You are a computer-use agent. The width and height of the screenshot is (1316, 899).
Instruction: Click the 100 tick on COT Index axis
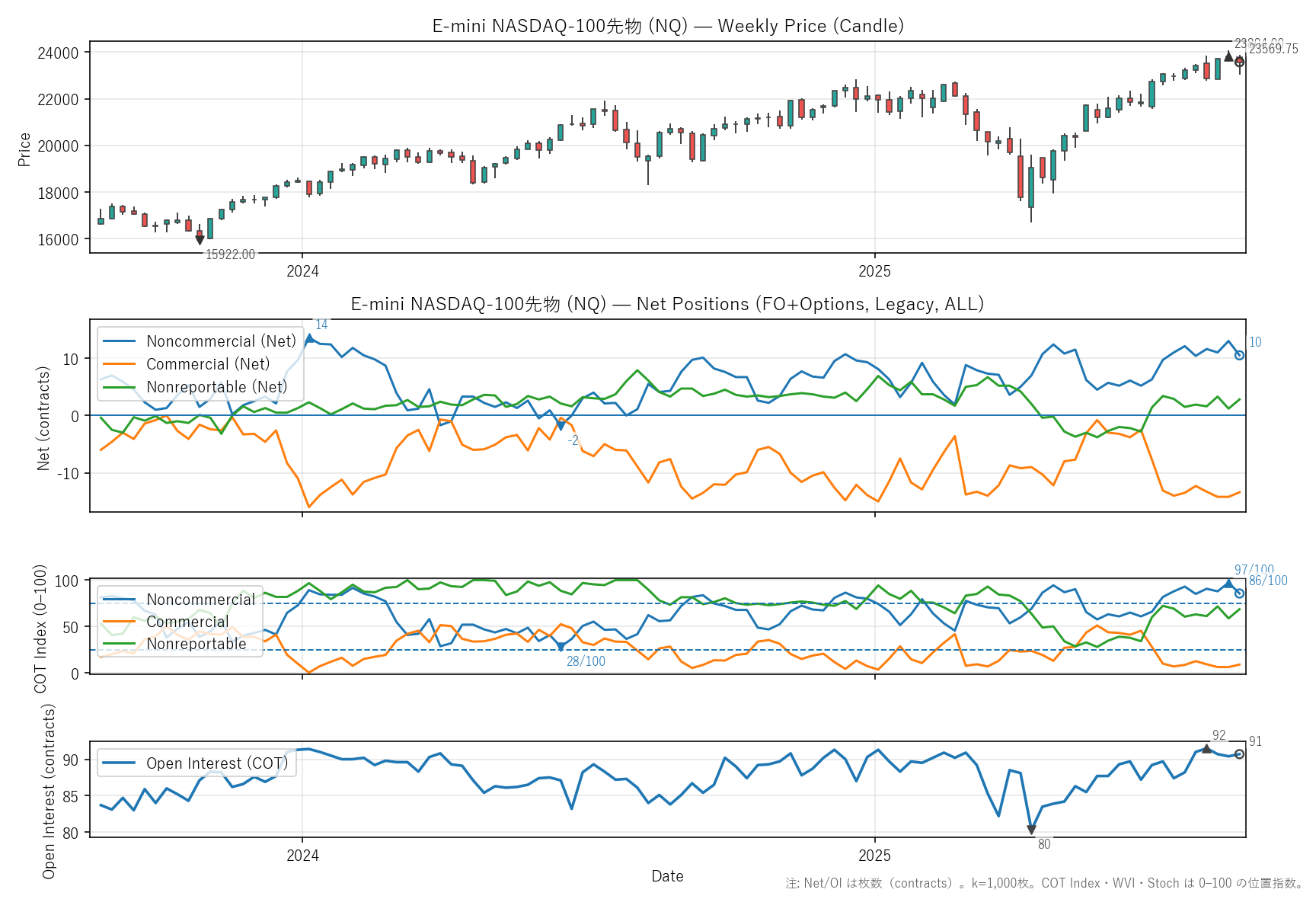coord(67,581)
